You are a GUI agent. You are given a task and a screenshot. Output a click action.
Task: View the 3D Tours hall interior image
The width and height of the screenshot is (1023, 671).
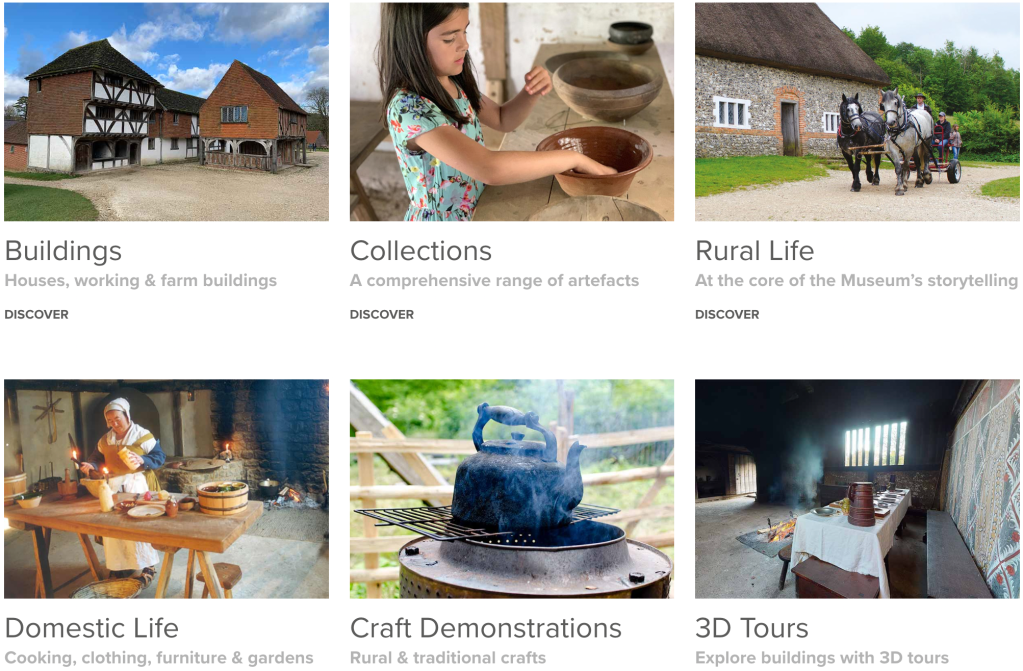pyautogui.click(x=857, y=489)
